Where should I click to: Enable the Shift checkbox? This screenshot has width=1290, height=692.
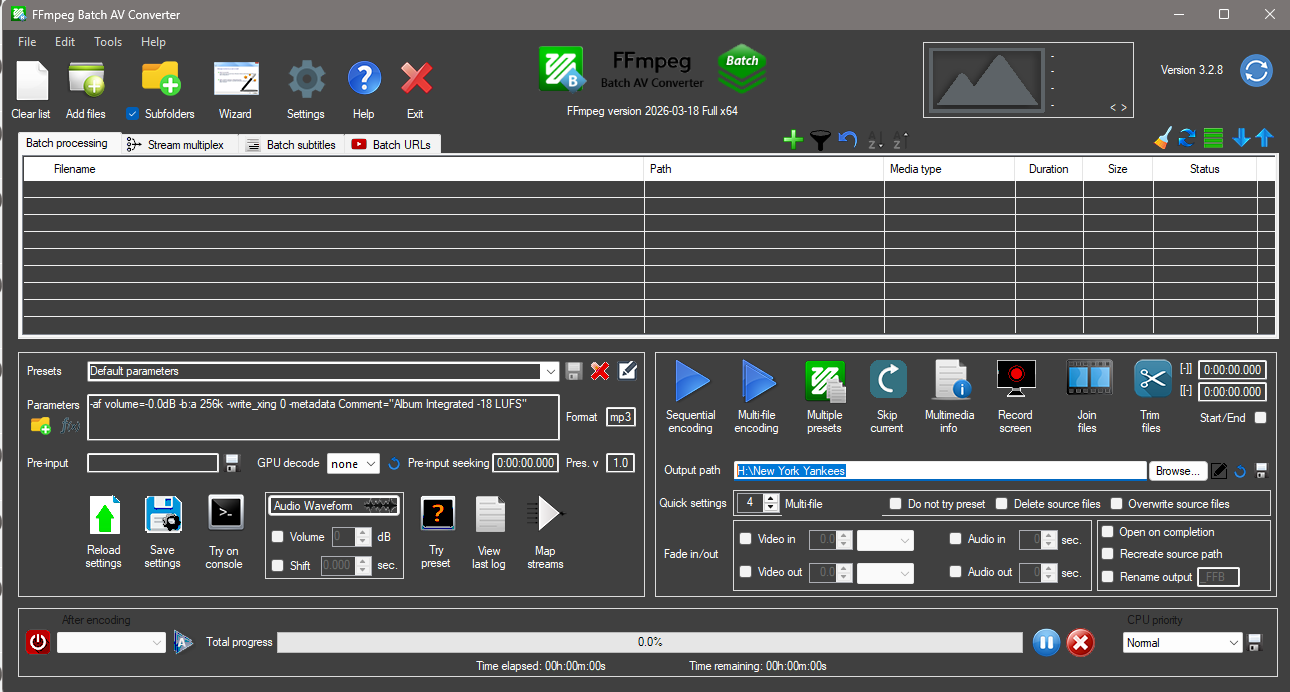[x=279, y=565]
